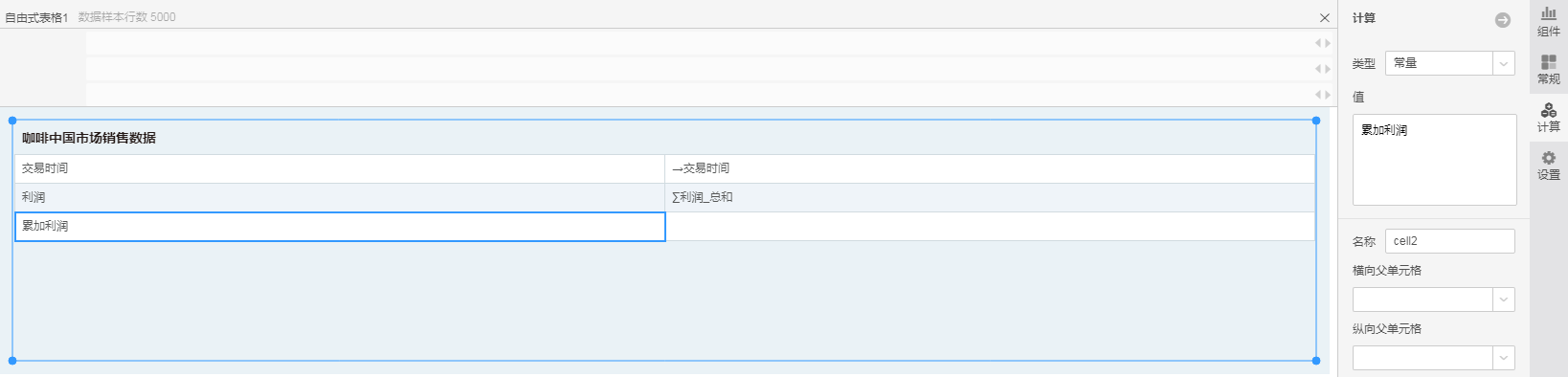Select the 利润 label cell

click(340, 197)
